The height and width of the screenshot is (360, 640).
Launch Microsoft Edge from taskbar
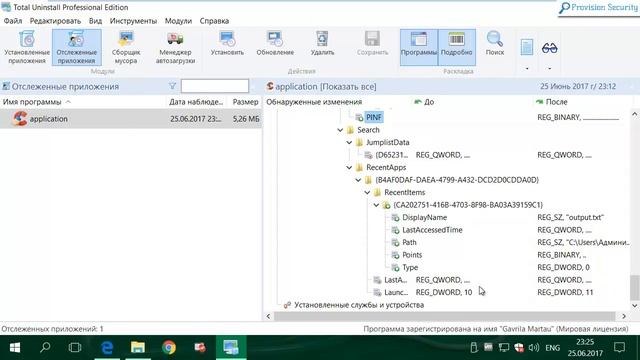pyautogui.click(x=107, y=347)
